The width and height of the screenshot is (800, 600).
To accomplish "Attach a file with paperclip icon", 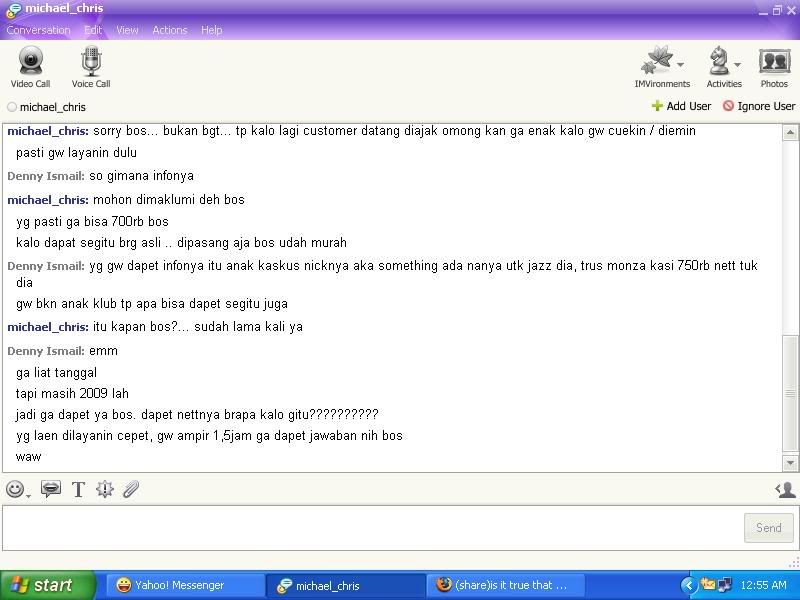I will 131,489.
